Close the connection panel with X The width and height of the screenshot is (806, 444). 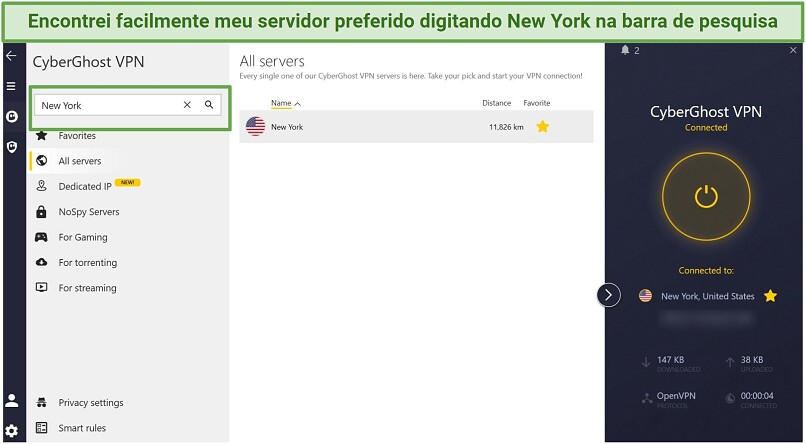pos(793,50)
